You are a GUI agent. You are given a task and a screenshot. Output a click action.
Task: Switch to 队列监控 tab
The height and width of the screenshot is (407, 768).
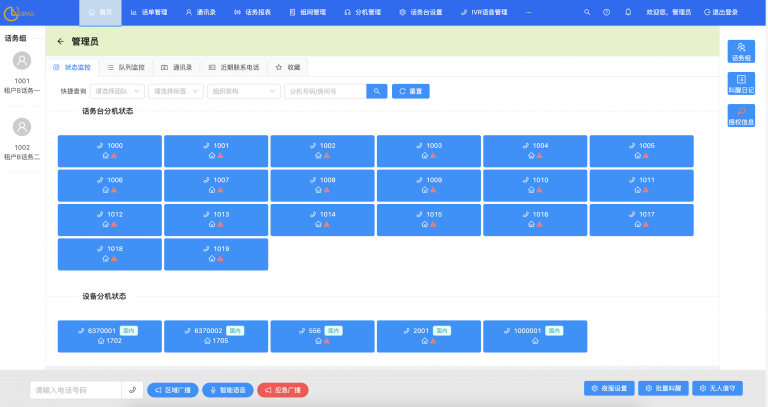click(x=126, y=68)
